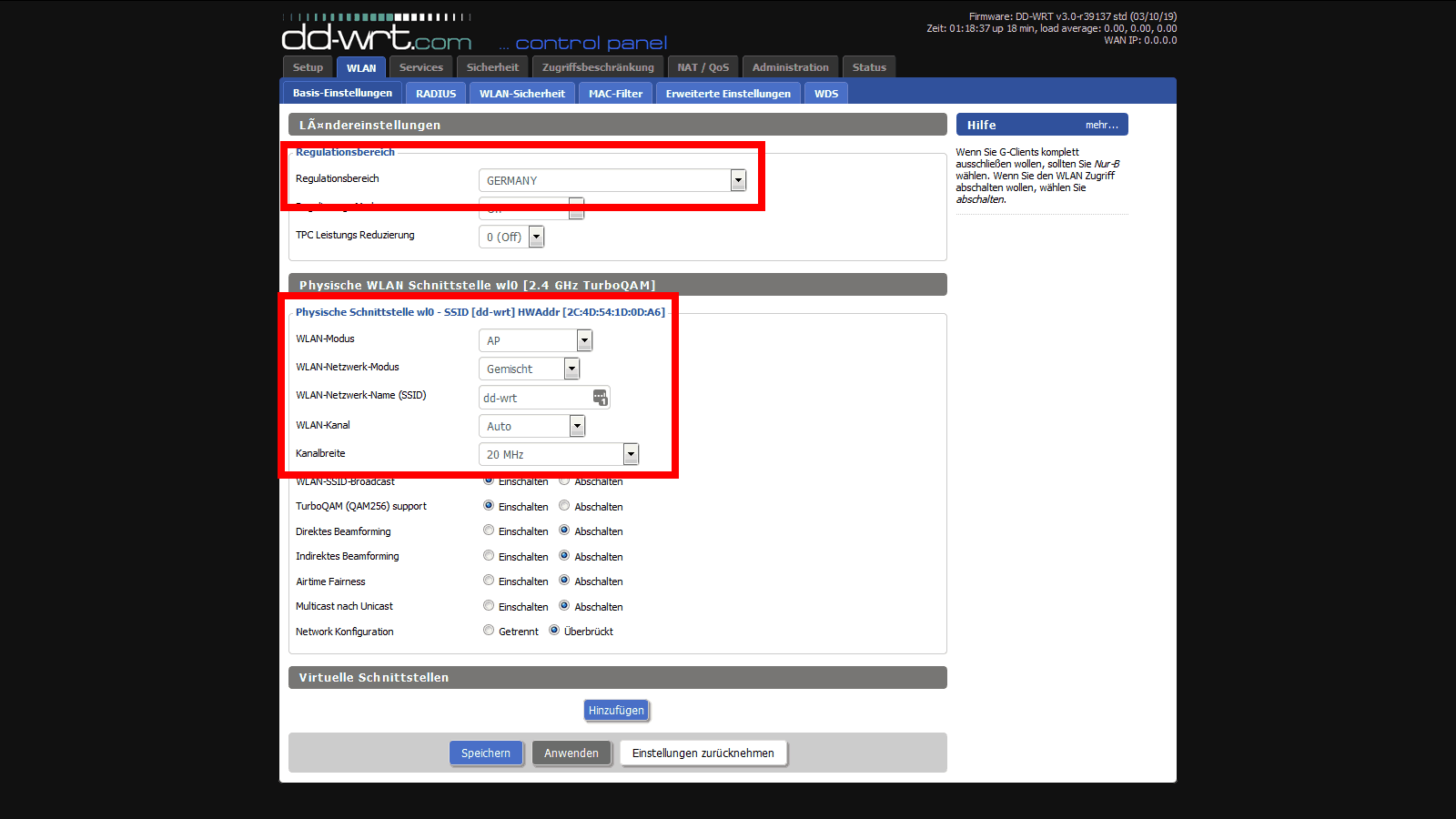
Task: Click Hinzufügen to add virtual interface
Action: (616, 710)
